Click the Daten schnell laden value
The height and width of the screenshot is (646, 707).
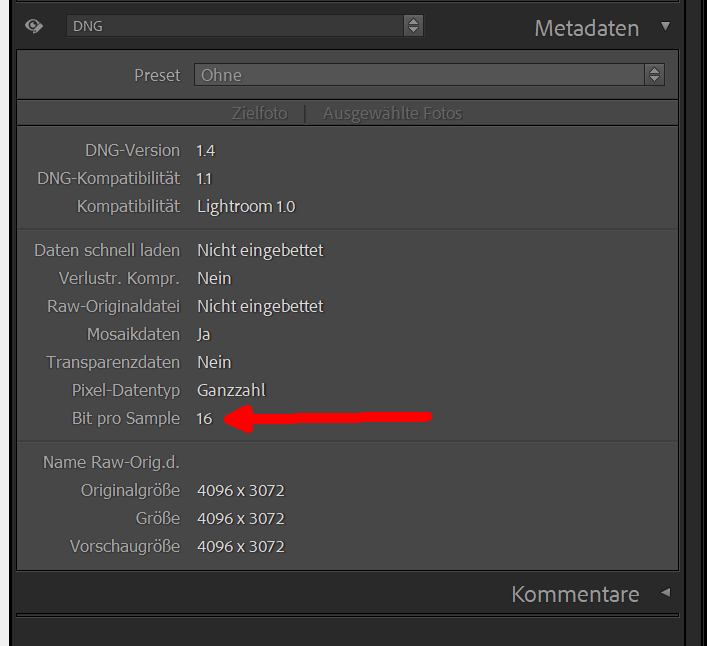click(x=260, y=250)
